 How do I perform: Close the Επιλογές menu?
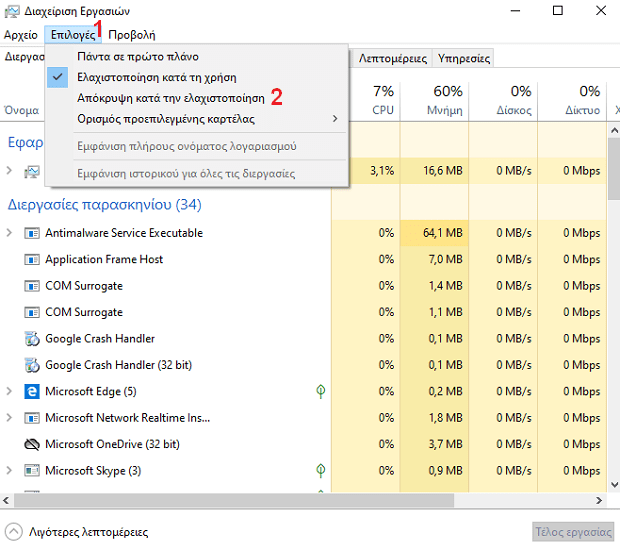[x=73, y=35]
